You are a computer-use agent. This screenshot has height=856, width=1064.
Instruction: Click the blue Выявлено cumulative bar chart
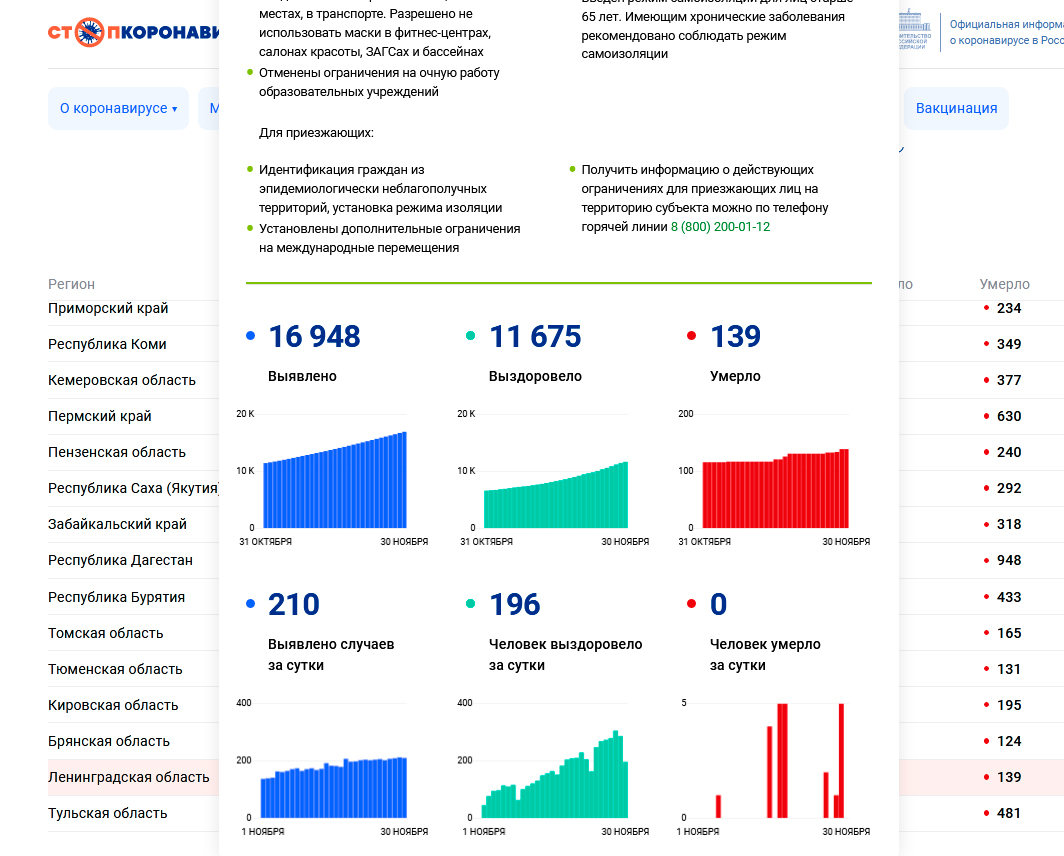click(x=334, y=480)
